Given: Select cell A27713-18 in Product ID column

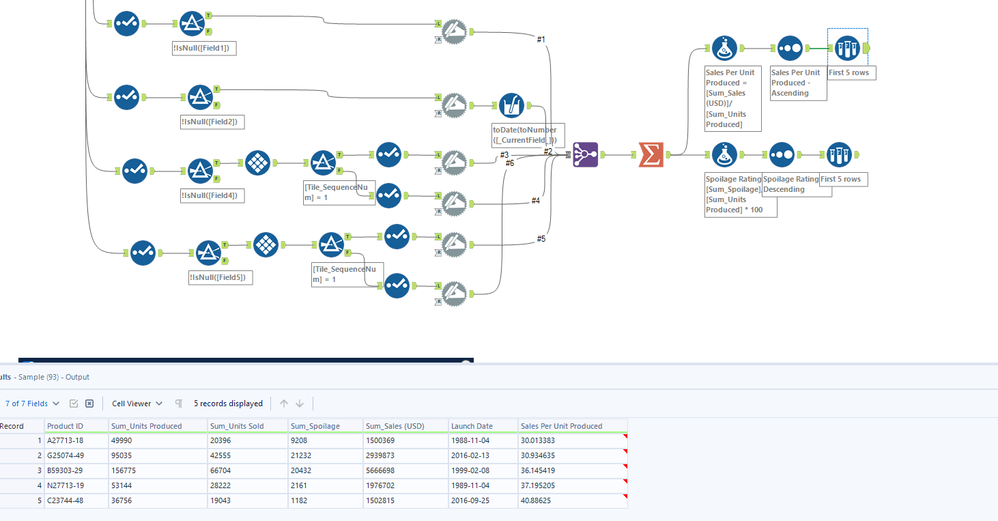Looking at the screenshot, I should [x=76, y=440].
